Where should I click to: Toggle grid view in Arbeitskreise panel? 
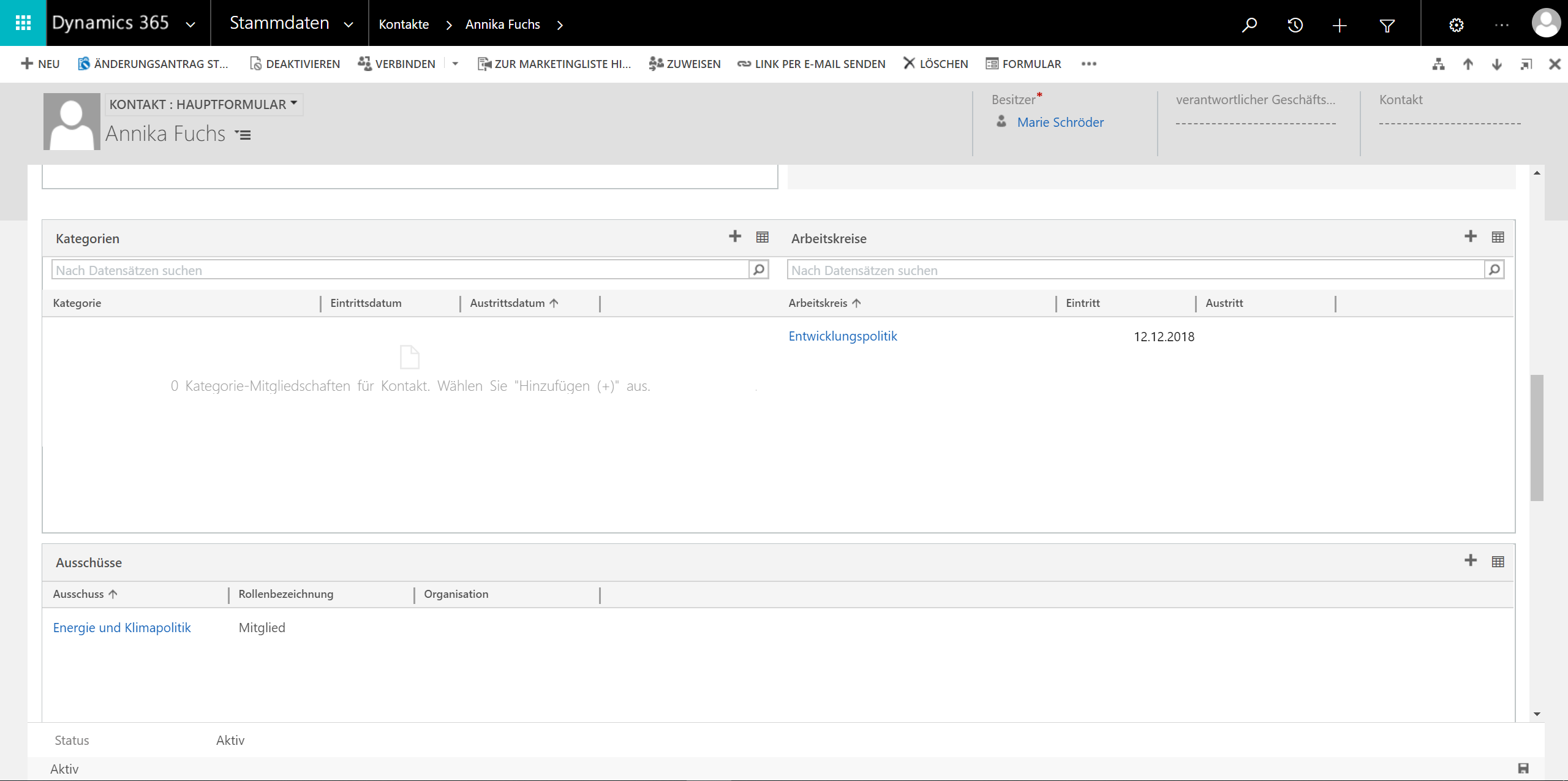1497,237
